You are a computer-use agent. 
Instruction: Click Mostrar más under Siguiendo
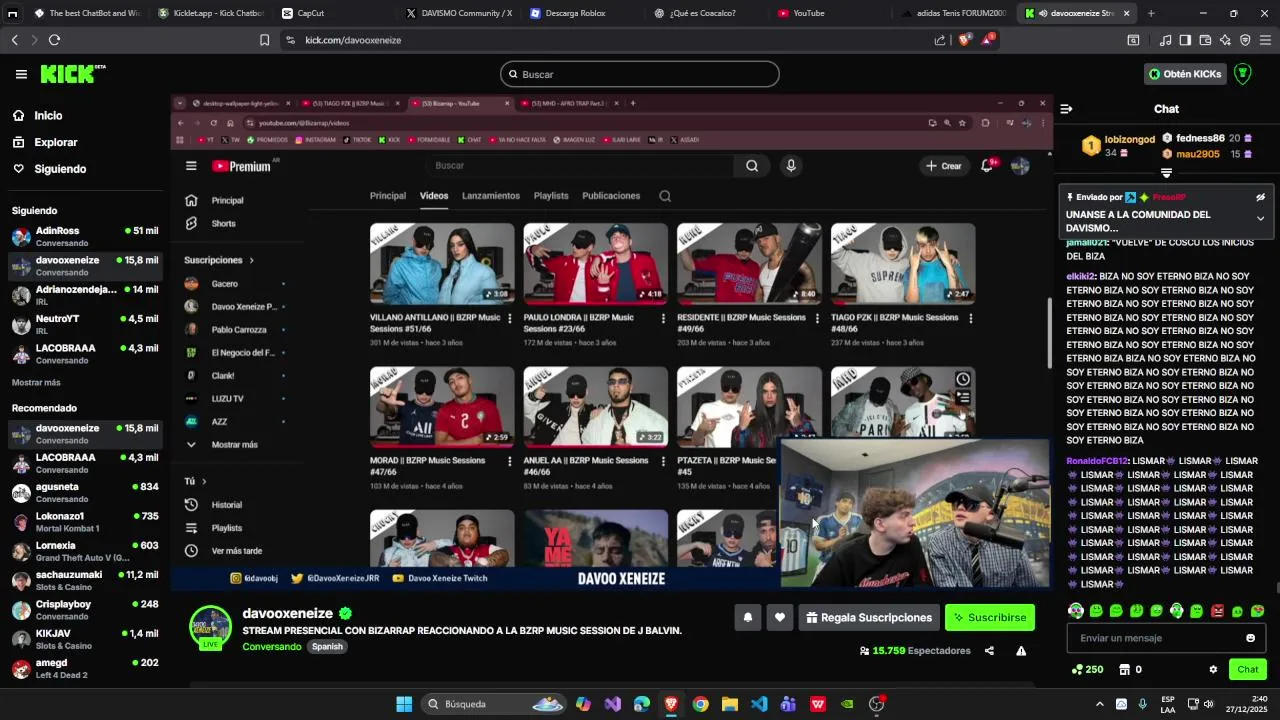tap(36, 383)
